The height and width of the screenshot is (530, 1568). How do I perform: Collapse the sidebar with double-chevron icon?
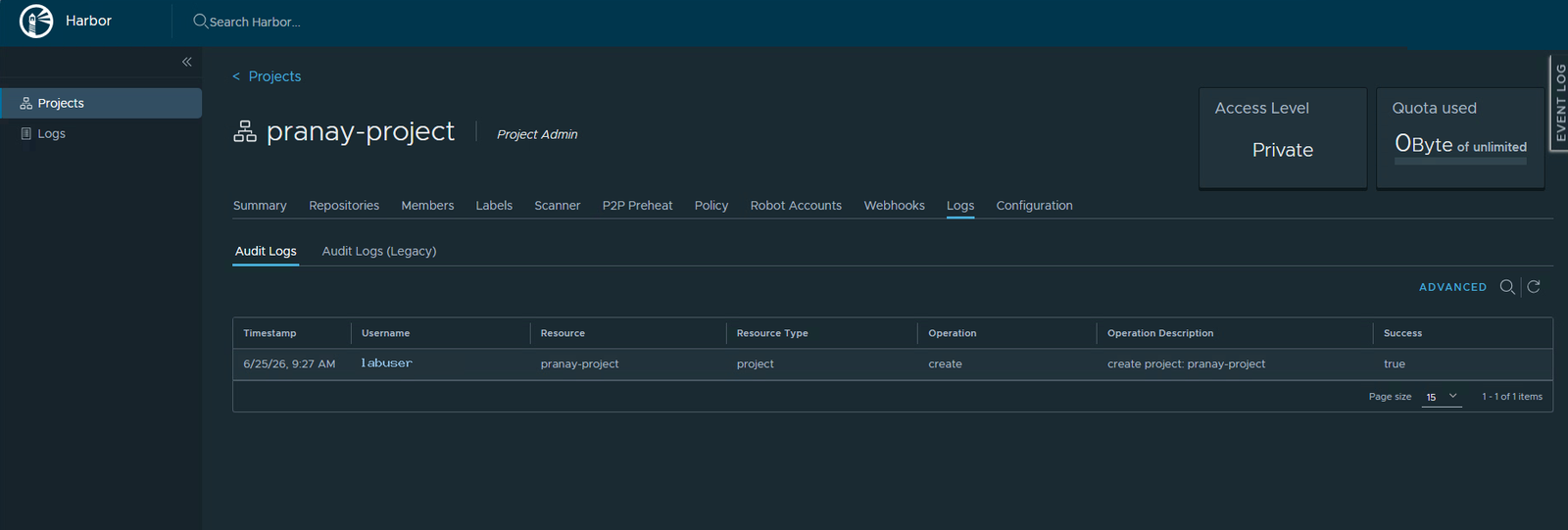click(187, 62)
